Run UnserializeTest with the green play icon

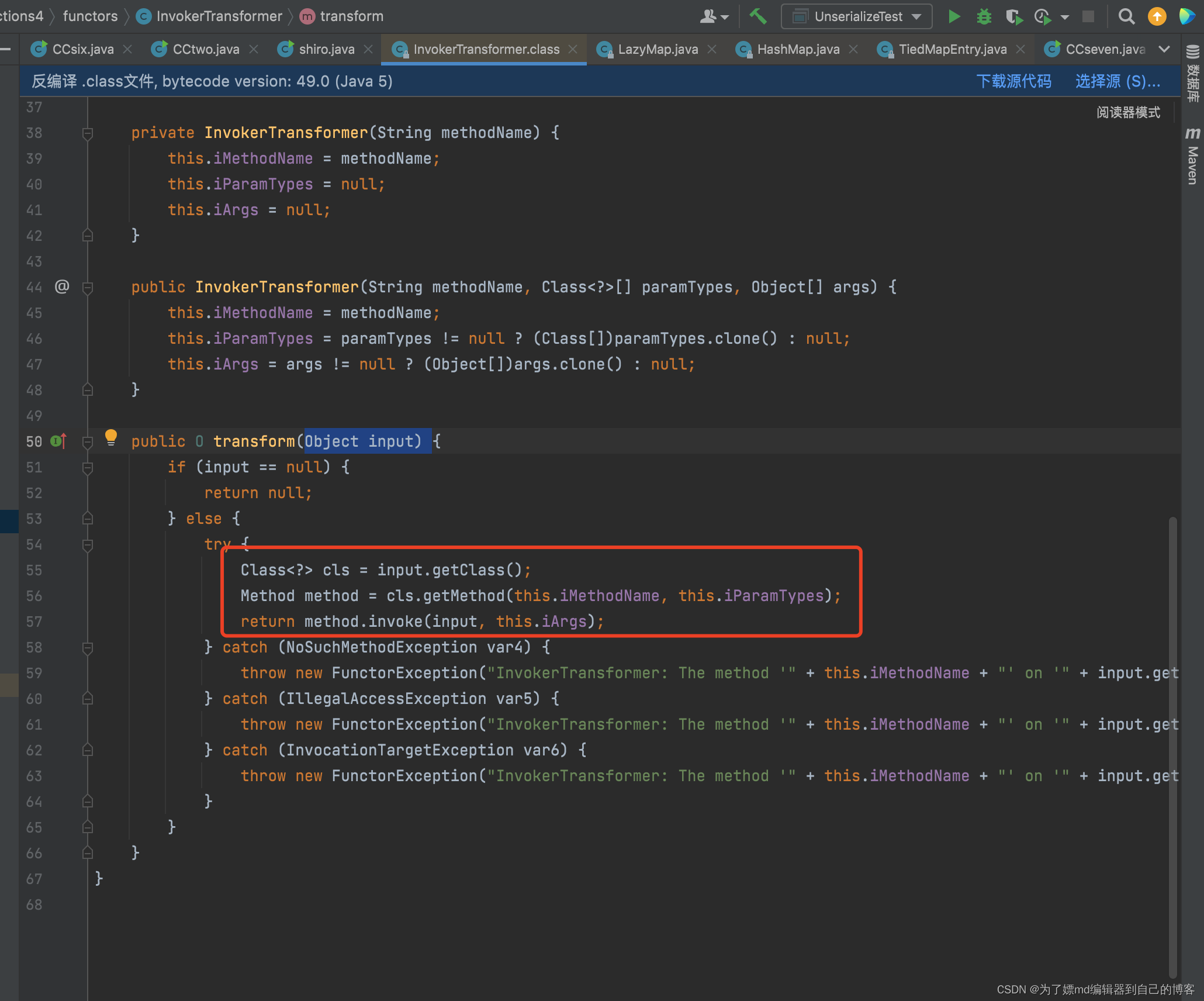954,16
